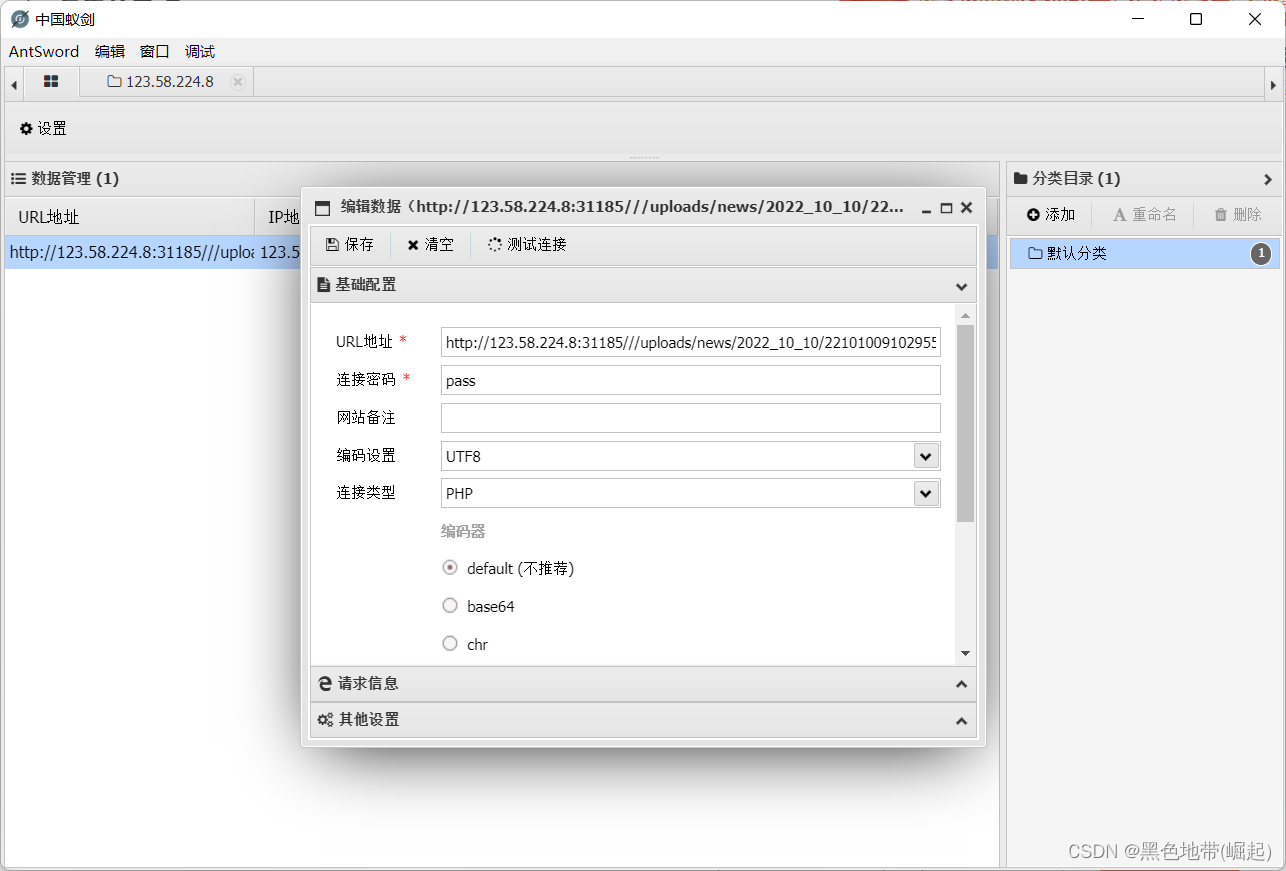Open the 窗口 menu
The width and height of the screenshot is (1286, 871).
[x=155, y=51]
